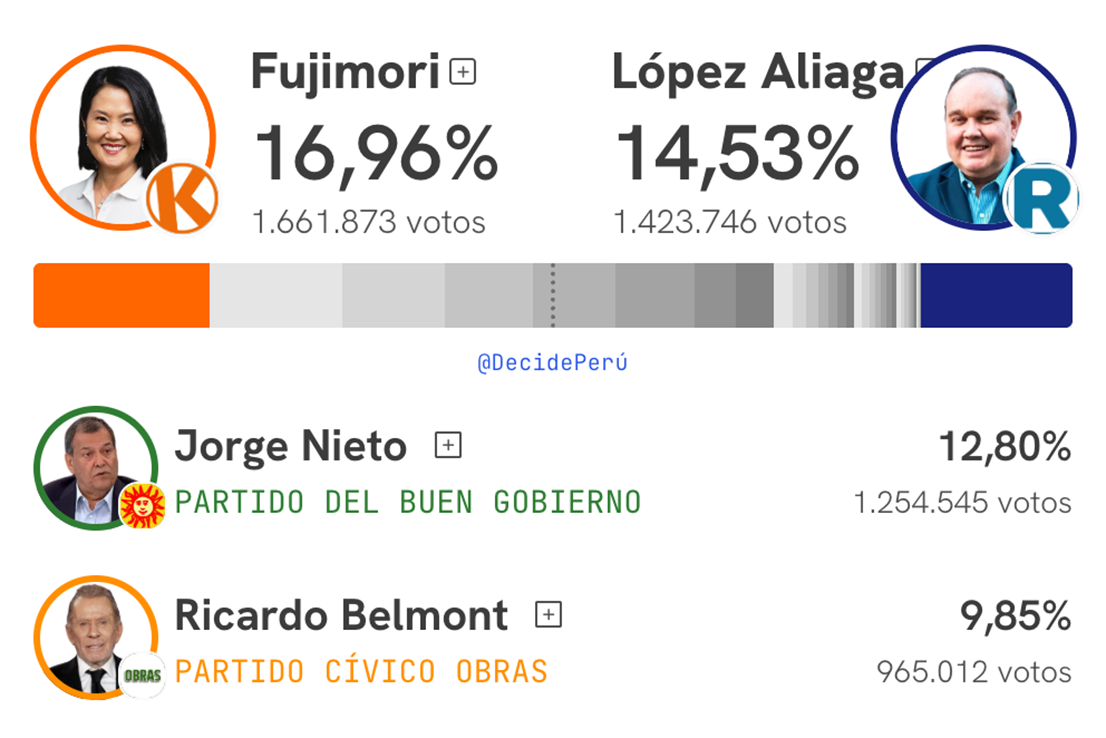This screenshot has height=738, width=1106.
Task: Expand details next to Jorge Nieto
Action: pyautogui.click(x=448, y=446)
